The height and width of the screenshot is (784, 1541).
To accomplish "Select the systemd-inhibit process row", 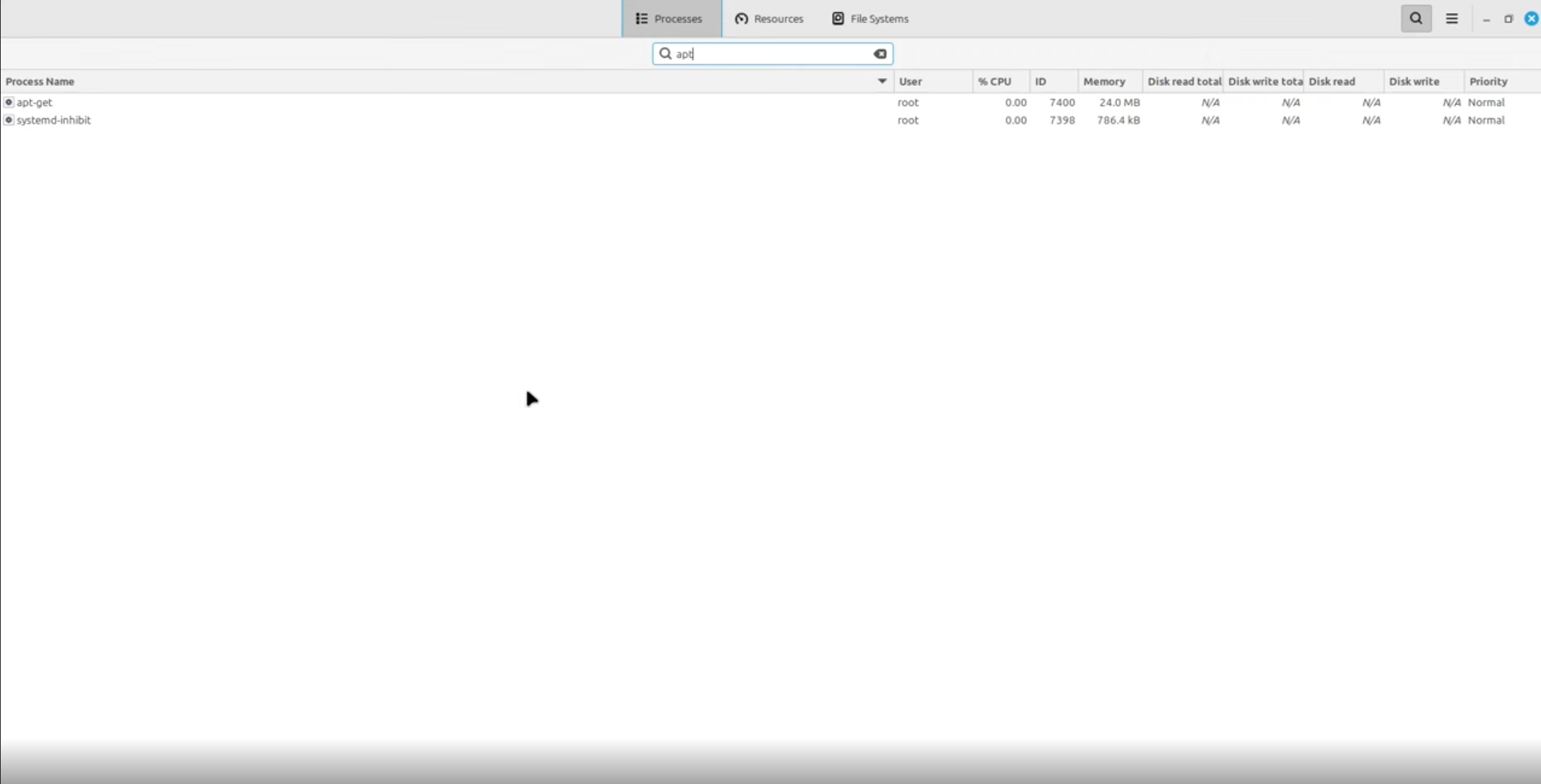I will [x=770, y=120].
